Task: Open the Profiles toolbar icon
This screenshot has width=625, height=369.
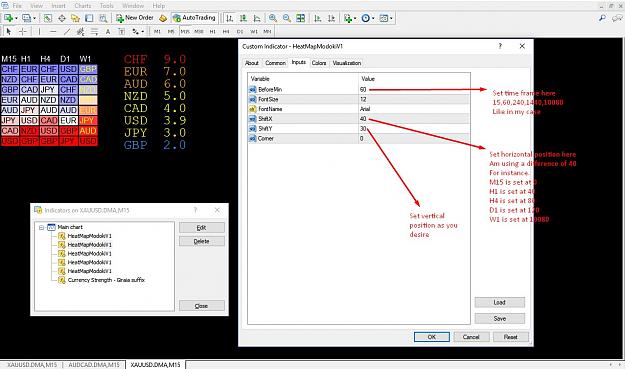Action: point(26,18)
